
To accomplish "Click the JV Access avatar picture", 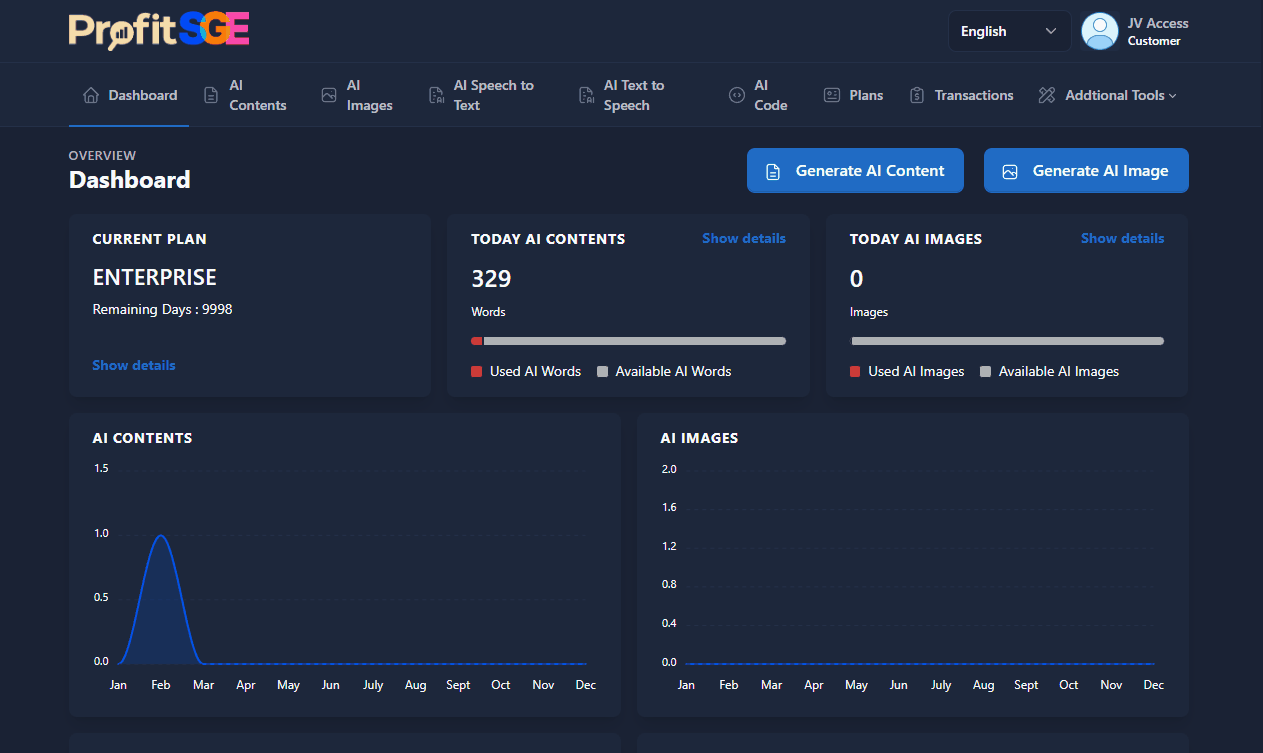I will (x=1100, y=31).
